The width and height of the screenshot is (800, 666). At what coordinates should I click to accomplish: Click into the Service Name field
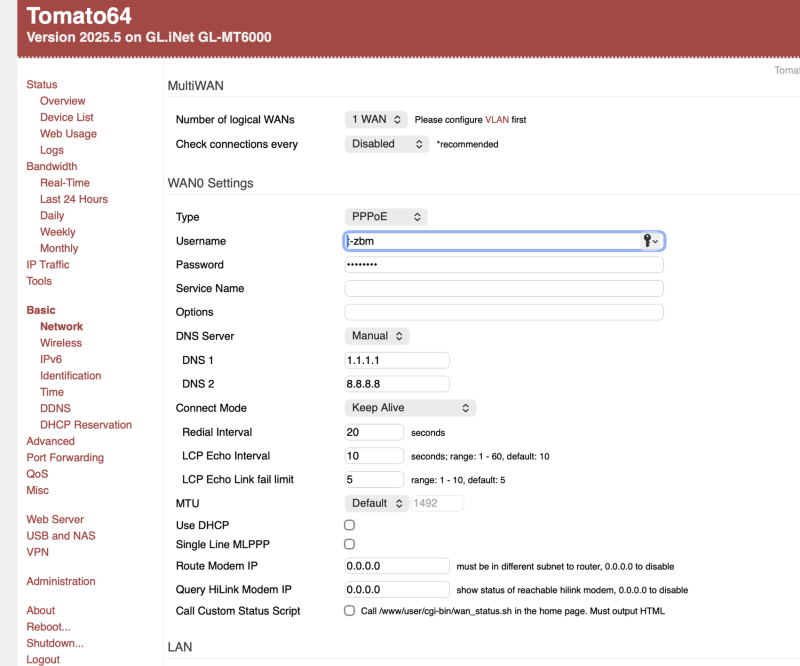coord(504,288)
